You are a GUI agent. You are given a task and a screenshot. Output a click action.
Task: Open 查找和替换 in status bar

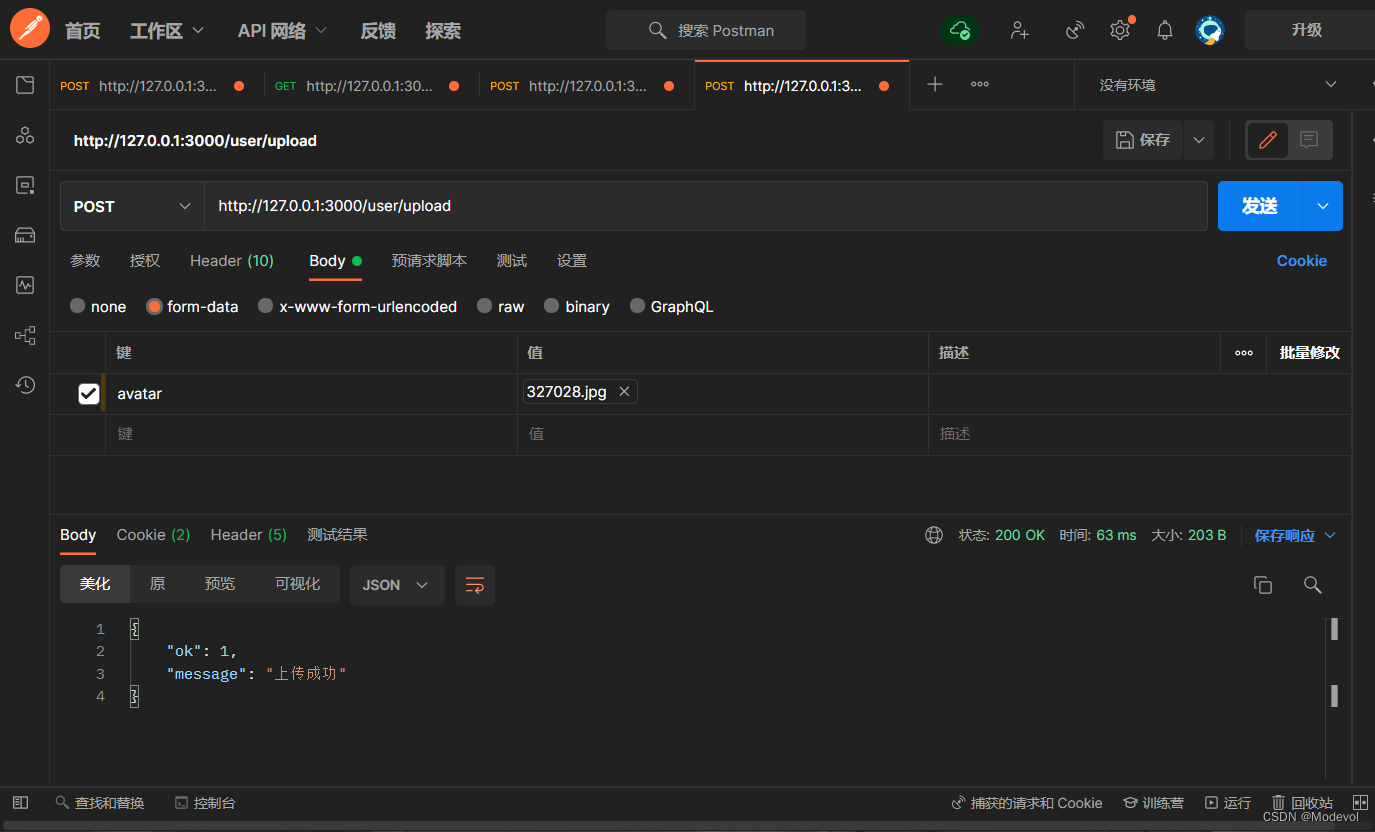pyautogui.click(x=100, y=802)
